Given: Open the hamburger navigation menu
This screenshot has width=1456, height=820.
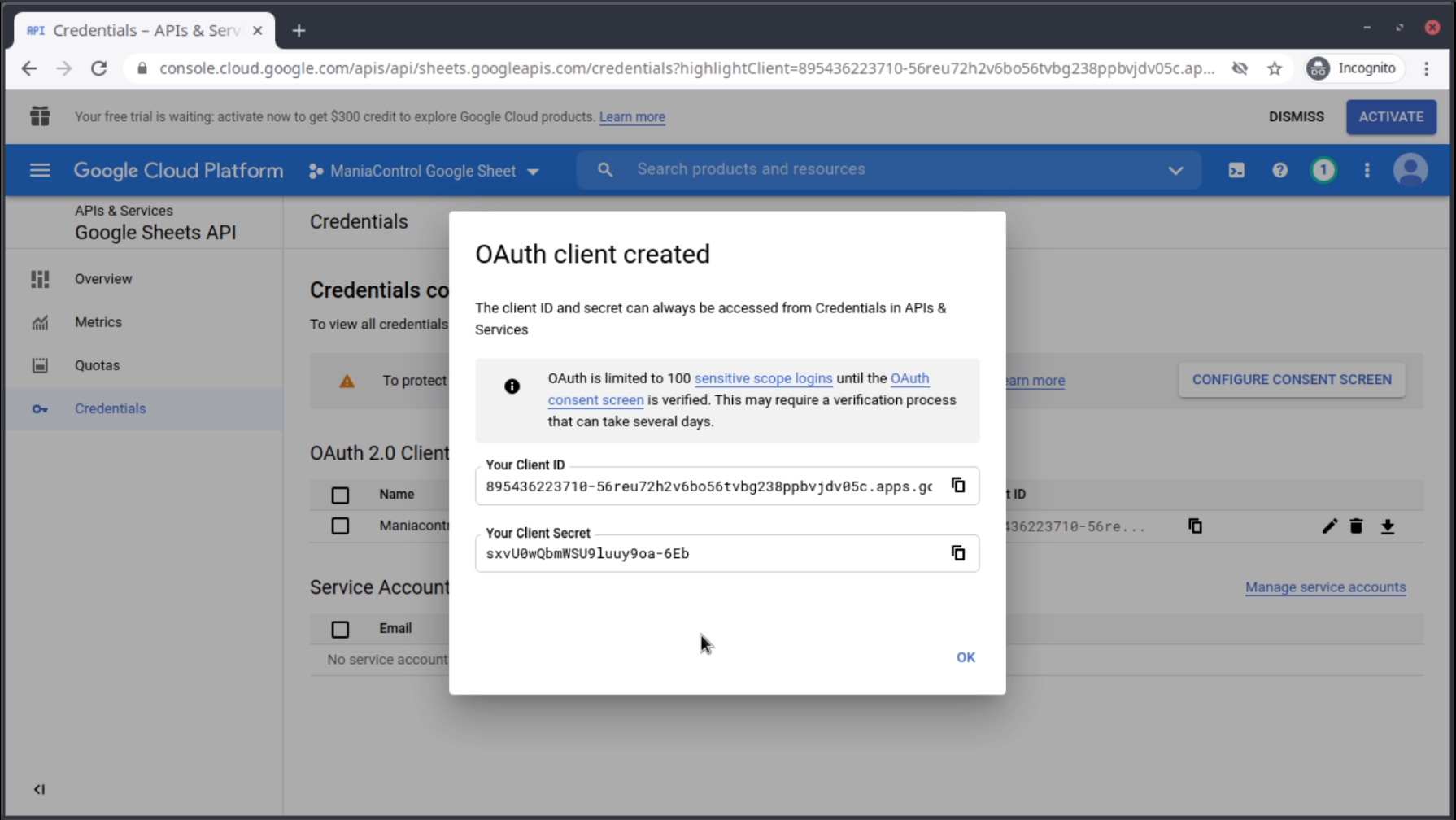Looking at the screenshot, I should (40, 171).
